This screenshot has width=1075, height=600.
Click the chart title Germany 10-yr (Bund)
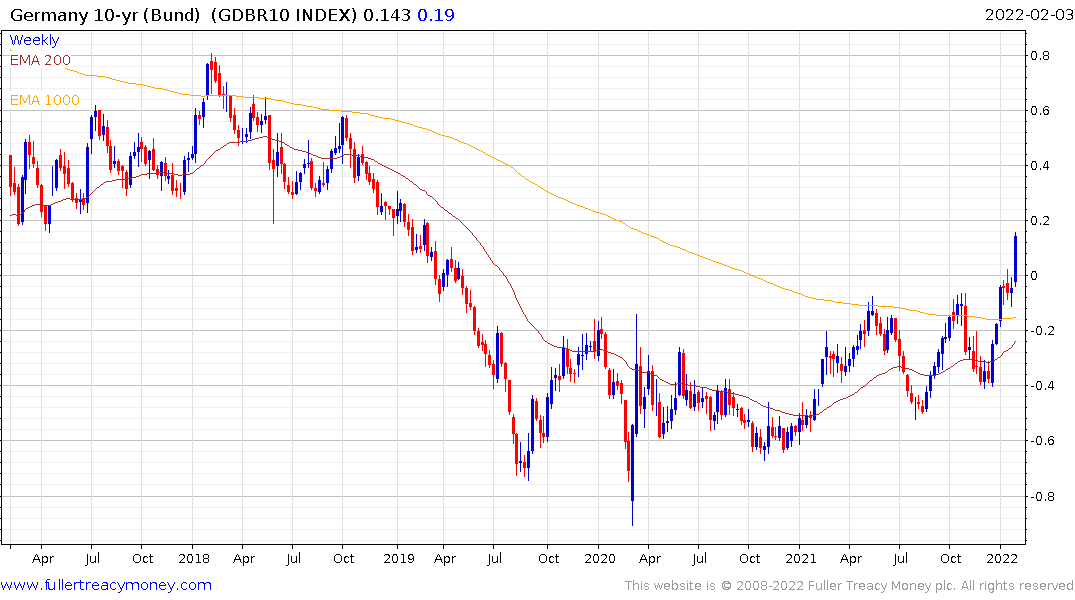pos(105,15)
